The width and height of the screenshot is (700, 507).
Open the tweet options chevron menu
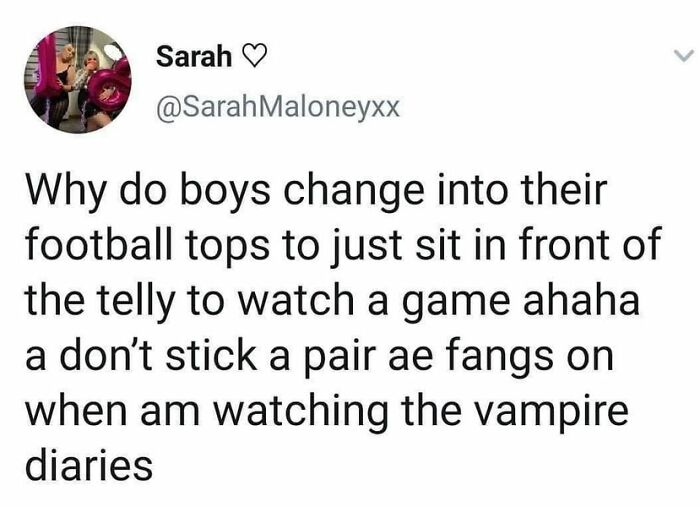click(683, 56)
